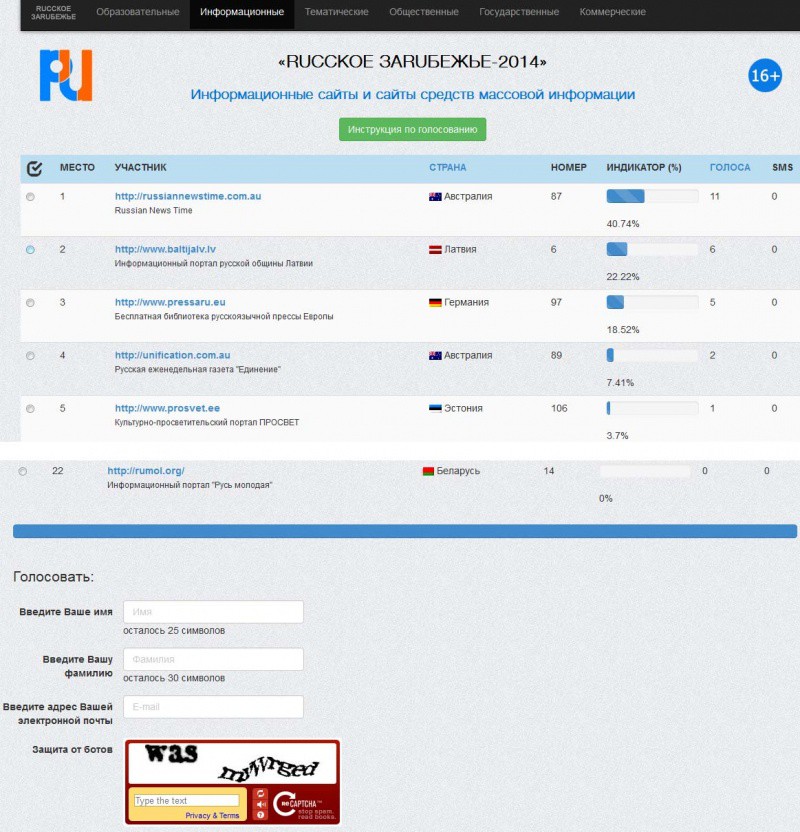Open the Информационные tab

(242, 12)
